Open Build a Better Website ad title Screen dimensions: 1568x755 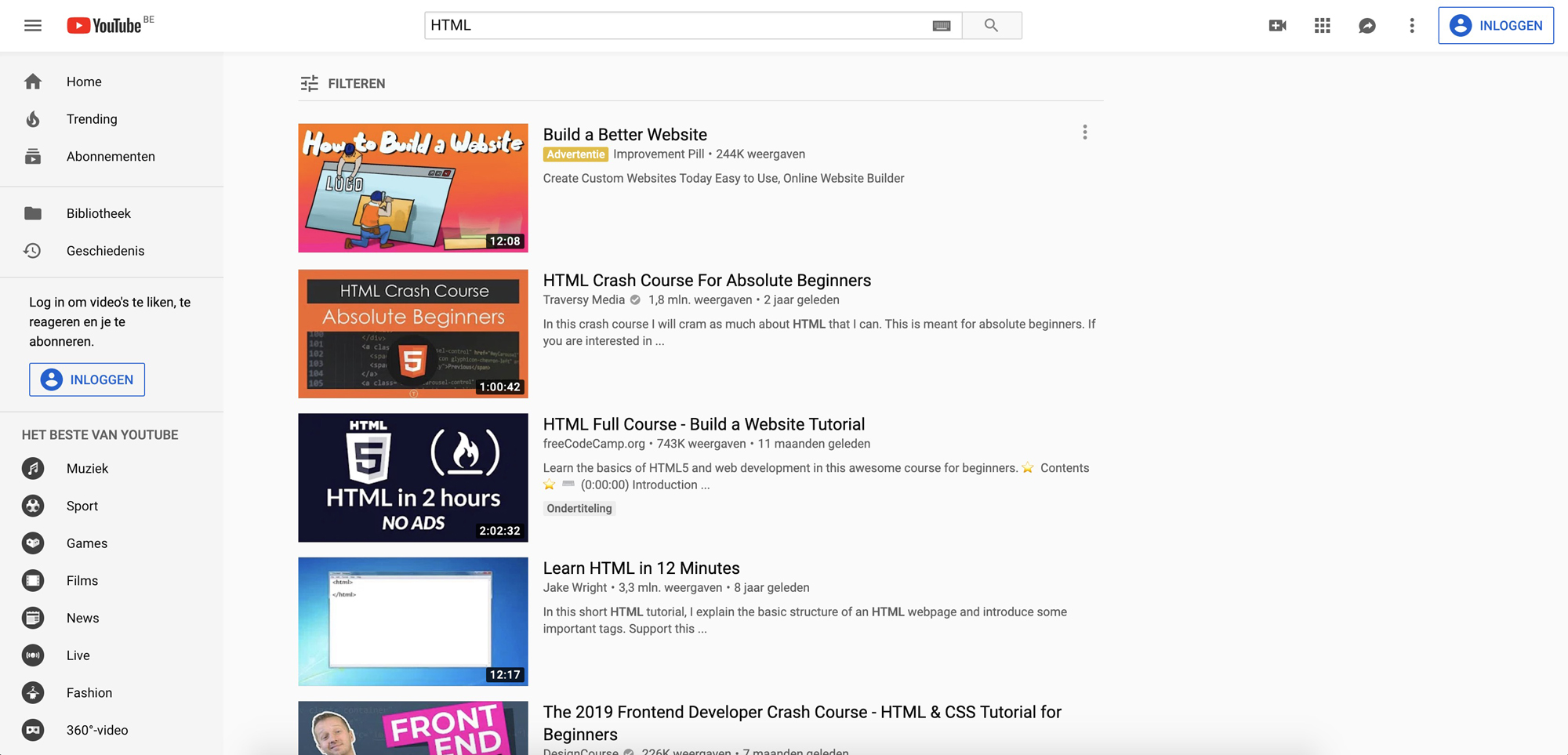(x=625, y=134)
